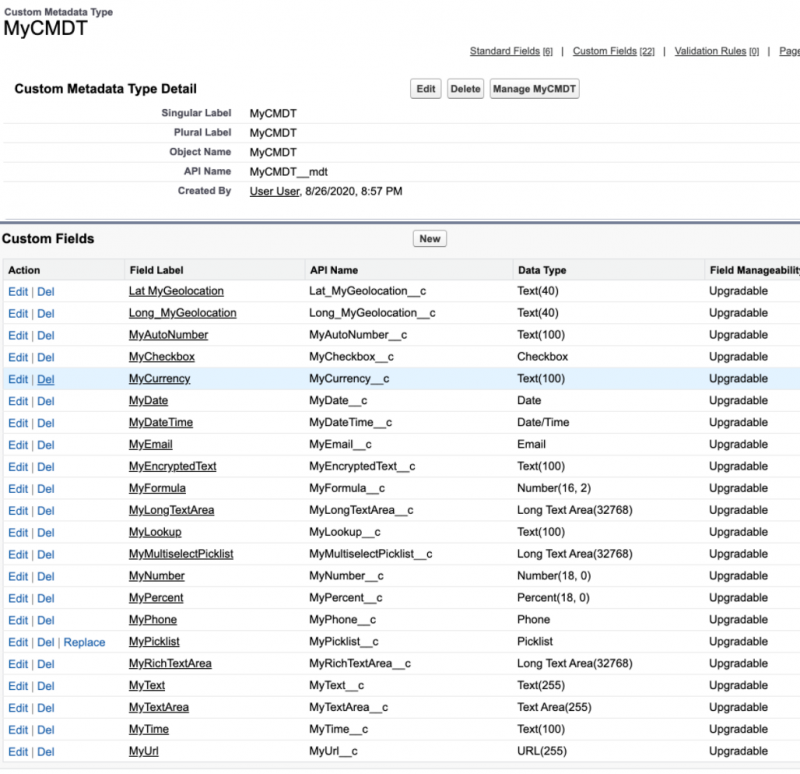Image resolution: width=800 pixels, height=774 pixels.
Task: Open the User User profile link
Action: click(x=274, y=191)
